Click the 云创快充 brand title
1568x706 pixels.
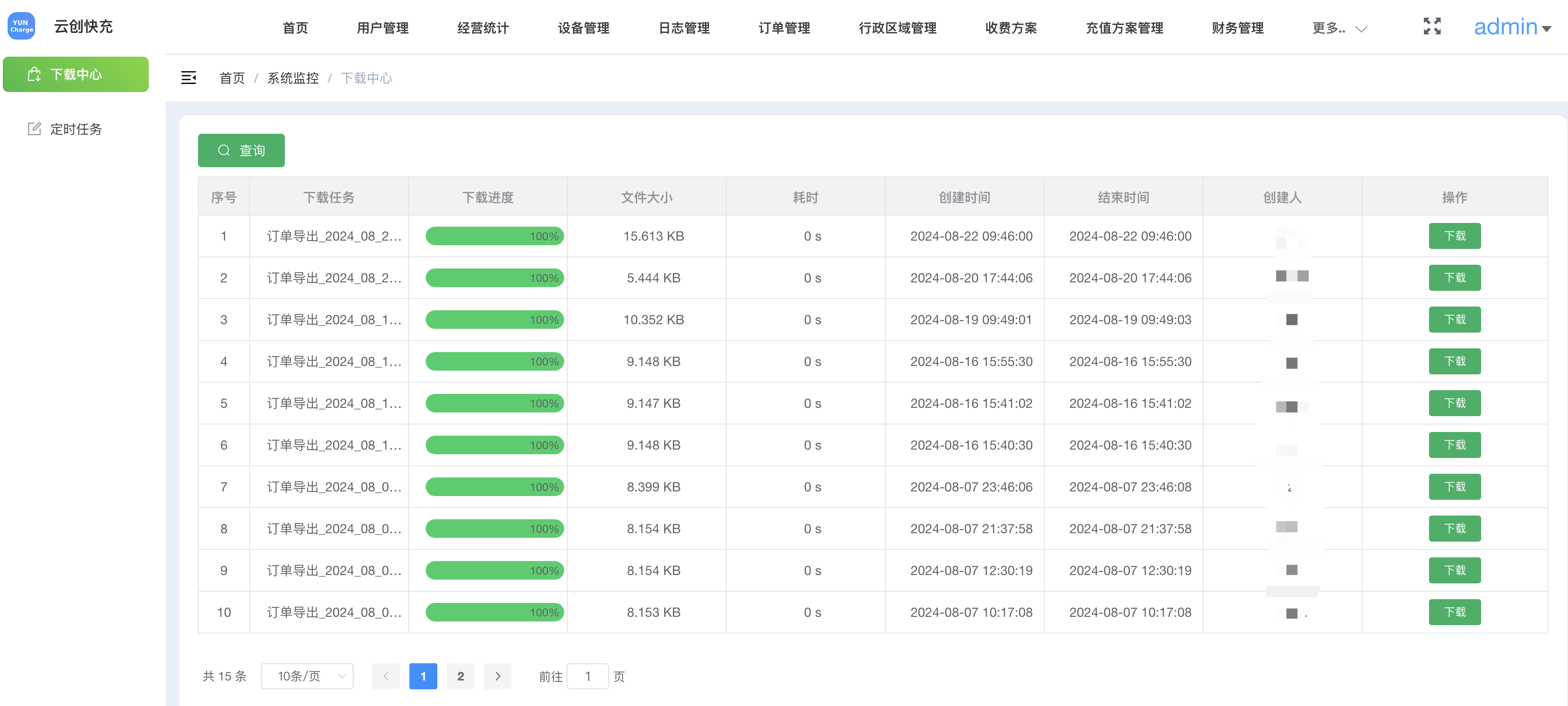83,26
